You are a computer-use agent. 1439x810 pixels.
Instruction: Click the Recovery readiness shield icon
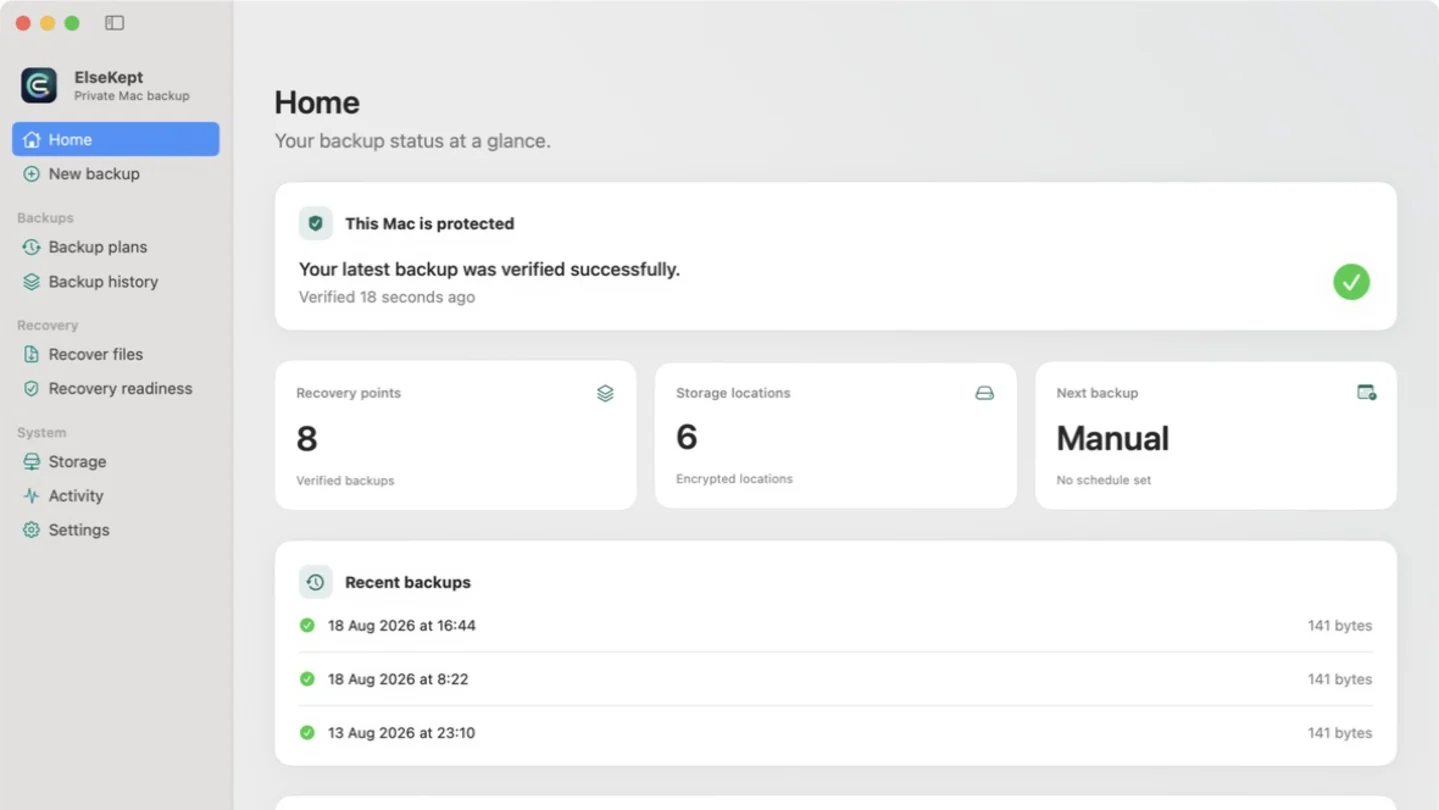32,389
